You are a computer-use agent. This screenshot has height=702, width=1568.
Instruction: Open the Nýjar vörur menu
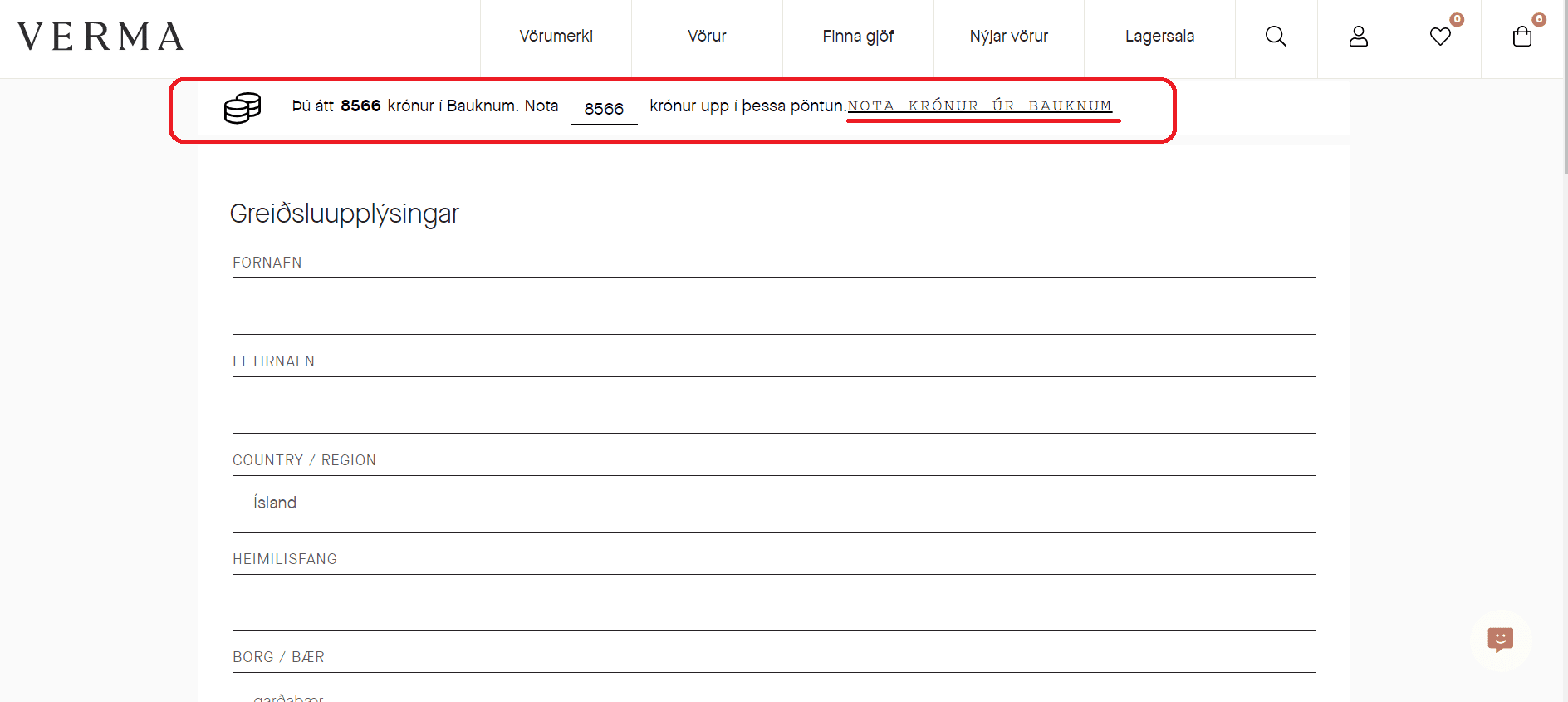1009,37
